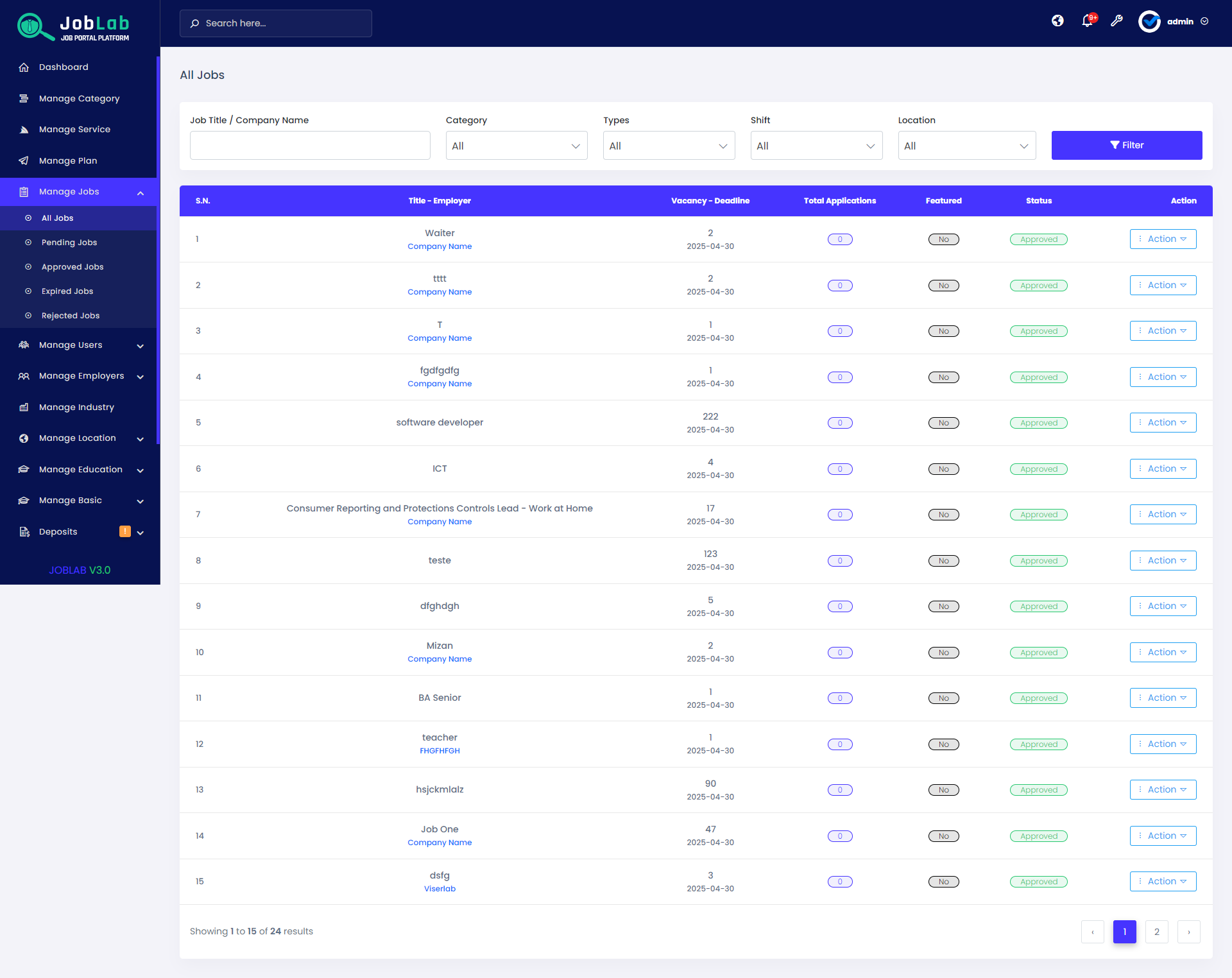Open the Dashboard from the sidebar

(63, 67)
